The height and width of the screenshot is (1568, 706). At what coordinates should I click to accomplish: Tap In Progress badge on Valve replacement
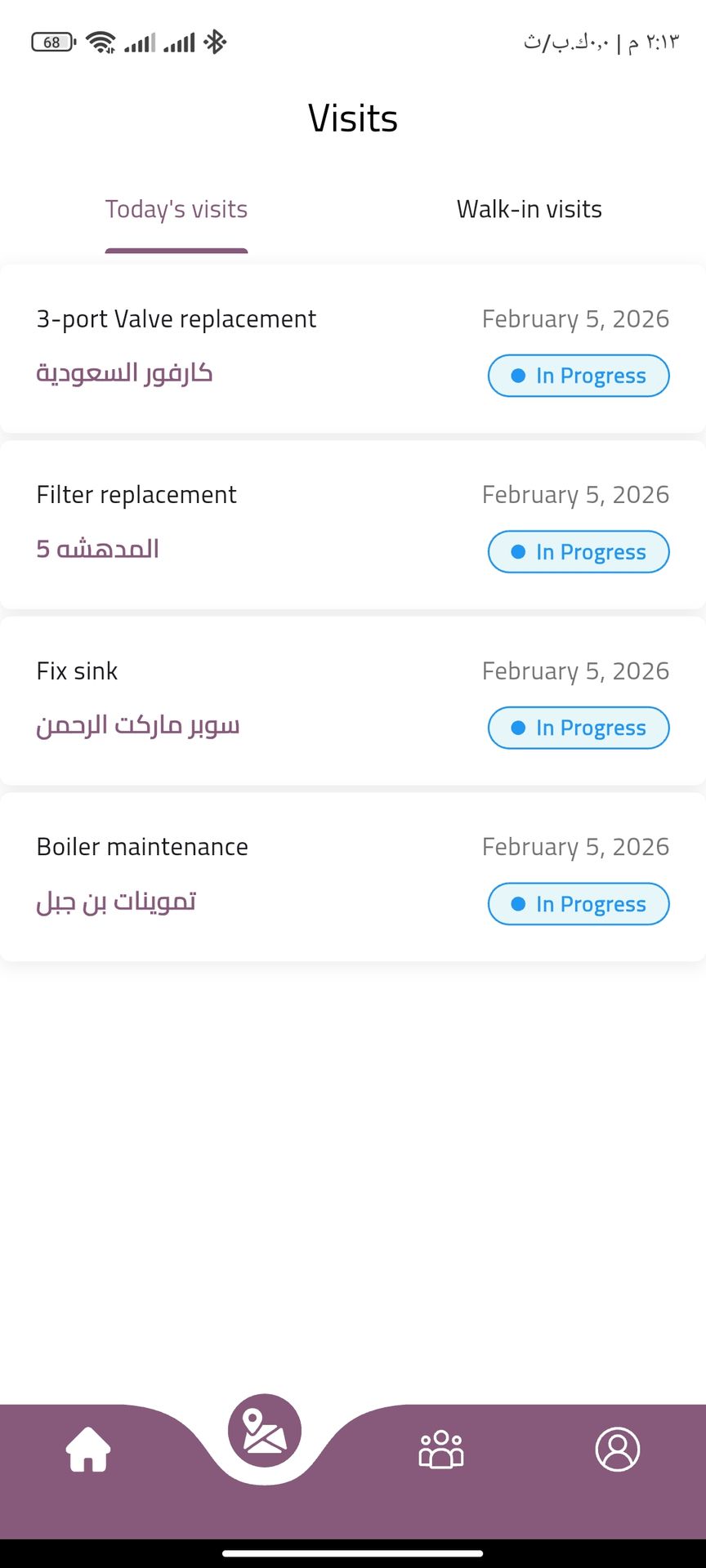click(x=579, y=376)
